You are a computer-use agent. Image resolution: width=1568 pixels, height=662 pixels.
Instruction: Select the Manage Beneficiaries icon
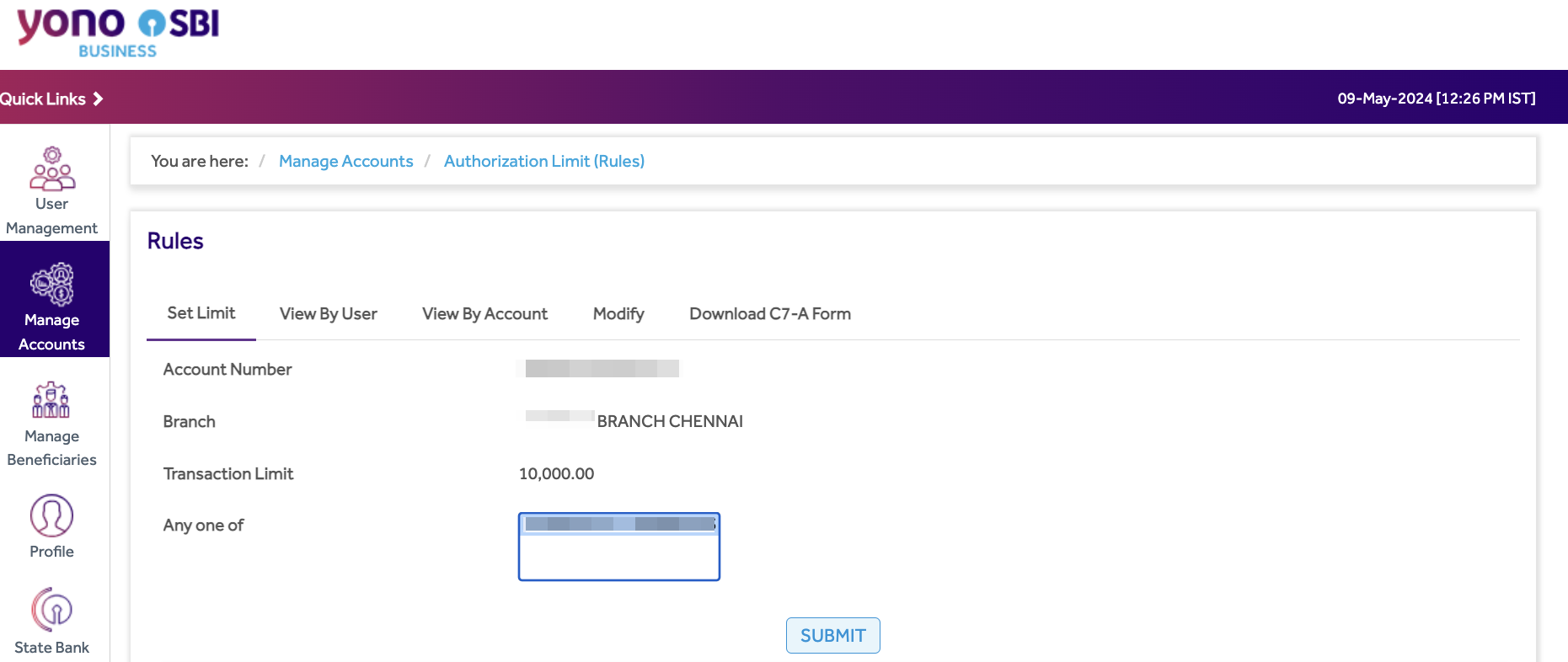51,401
